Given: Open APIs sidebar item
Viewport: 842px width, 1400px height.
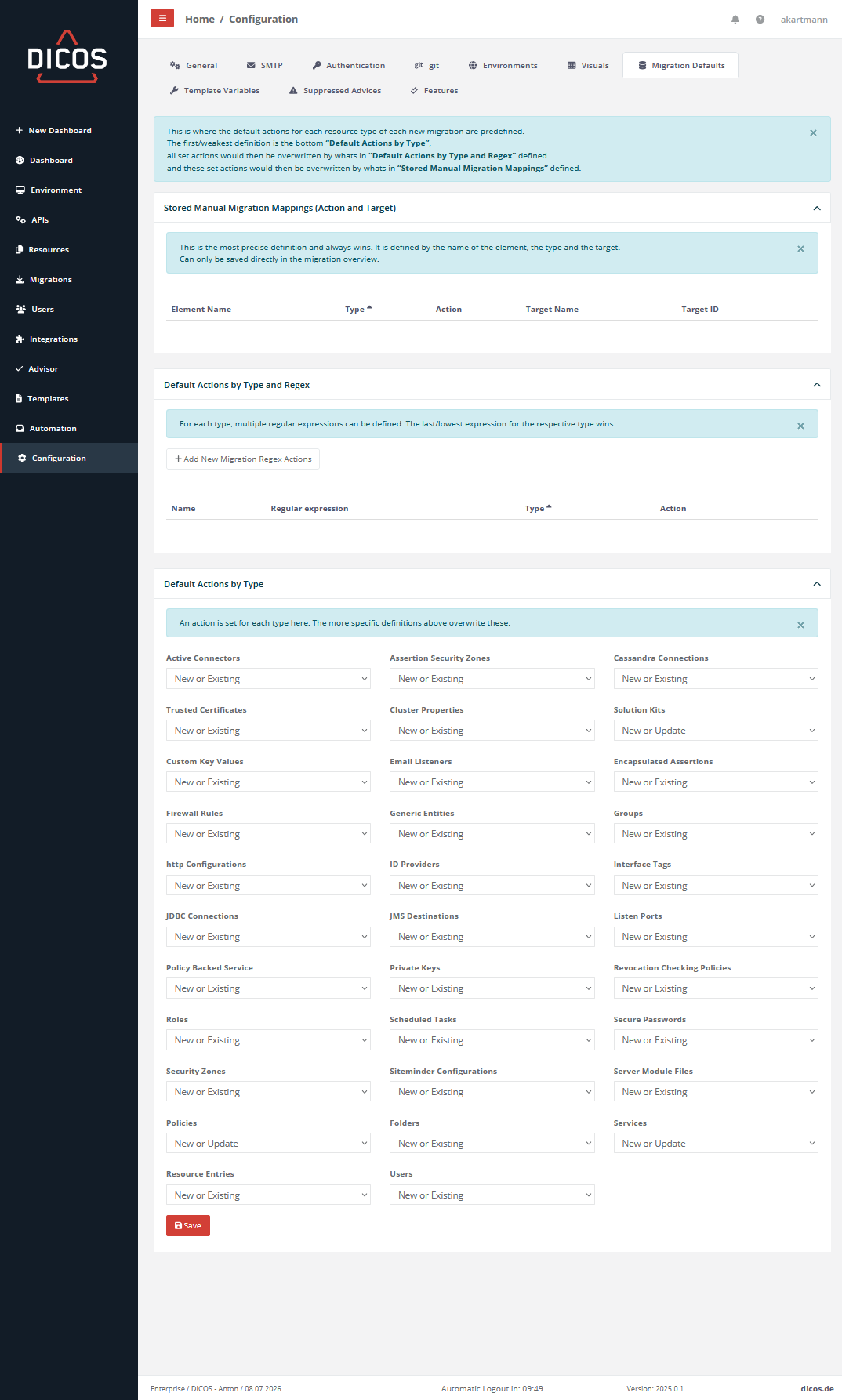Looking at the screenshot, I should pyautogui.click(x=69, y=220).
